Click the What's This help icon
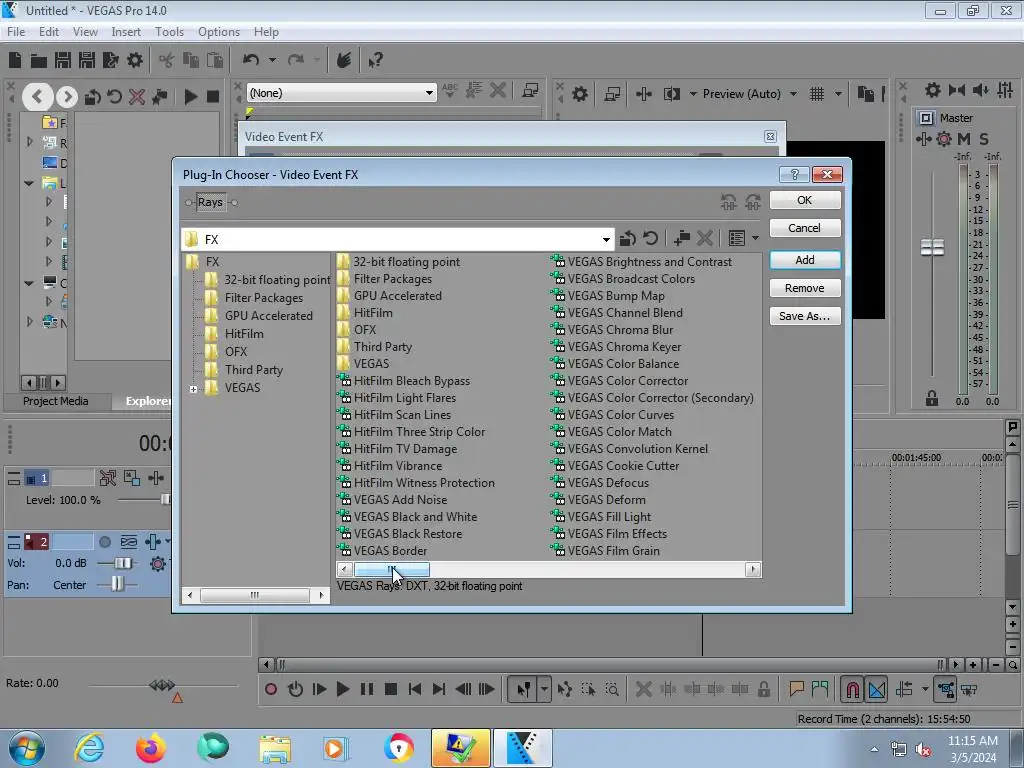The image size is (1024, 768). (375, 61)
